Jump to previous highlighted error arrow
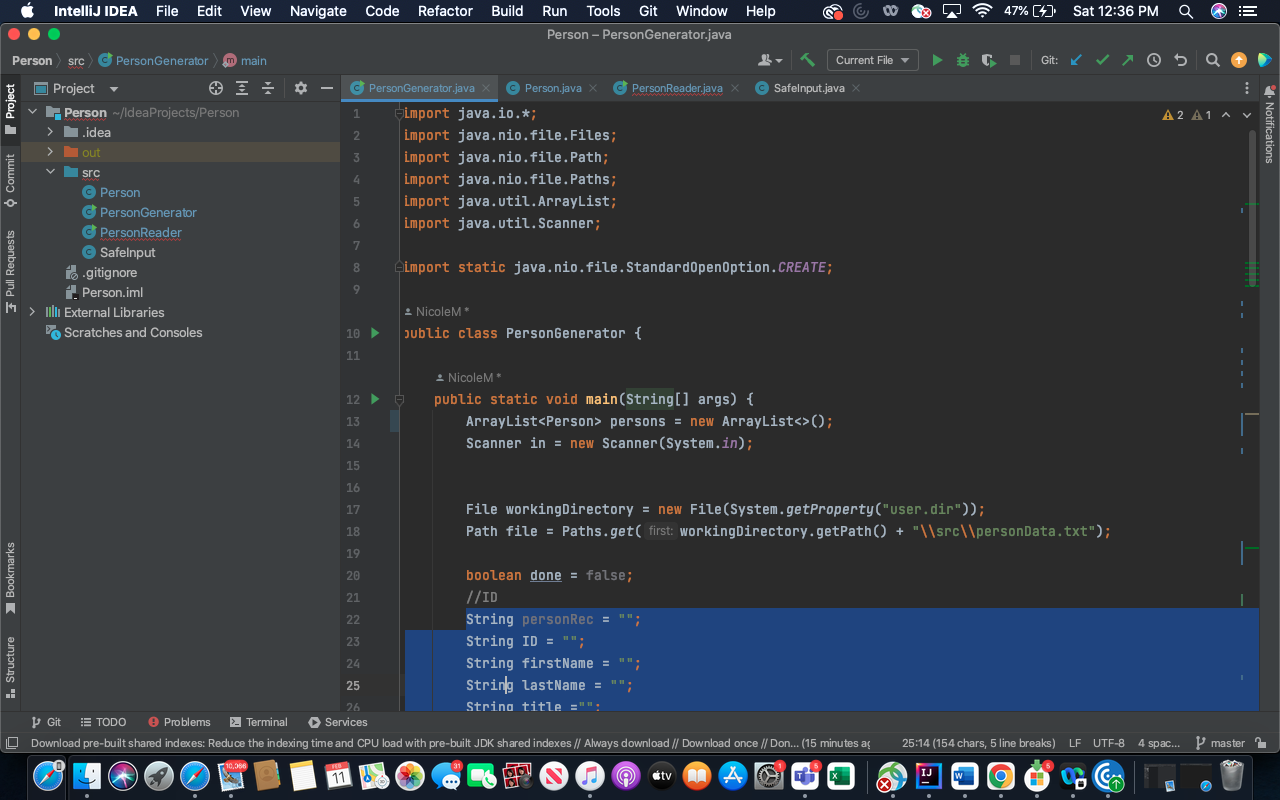 1227,115
